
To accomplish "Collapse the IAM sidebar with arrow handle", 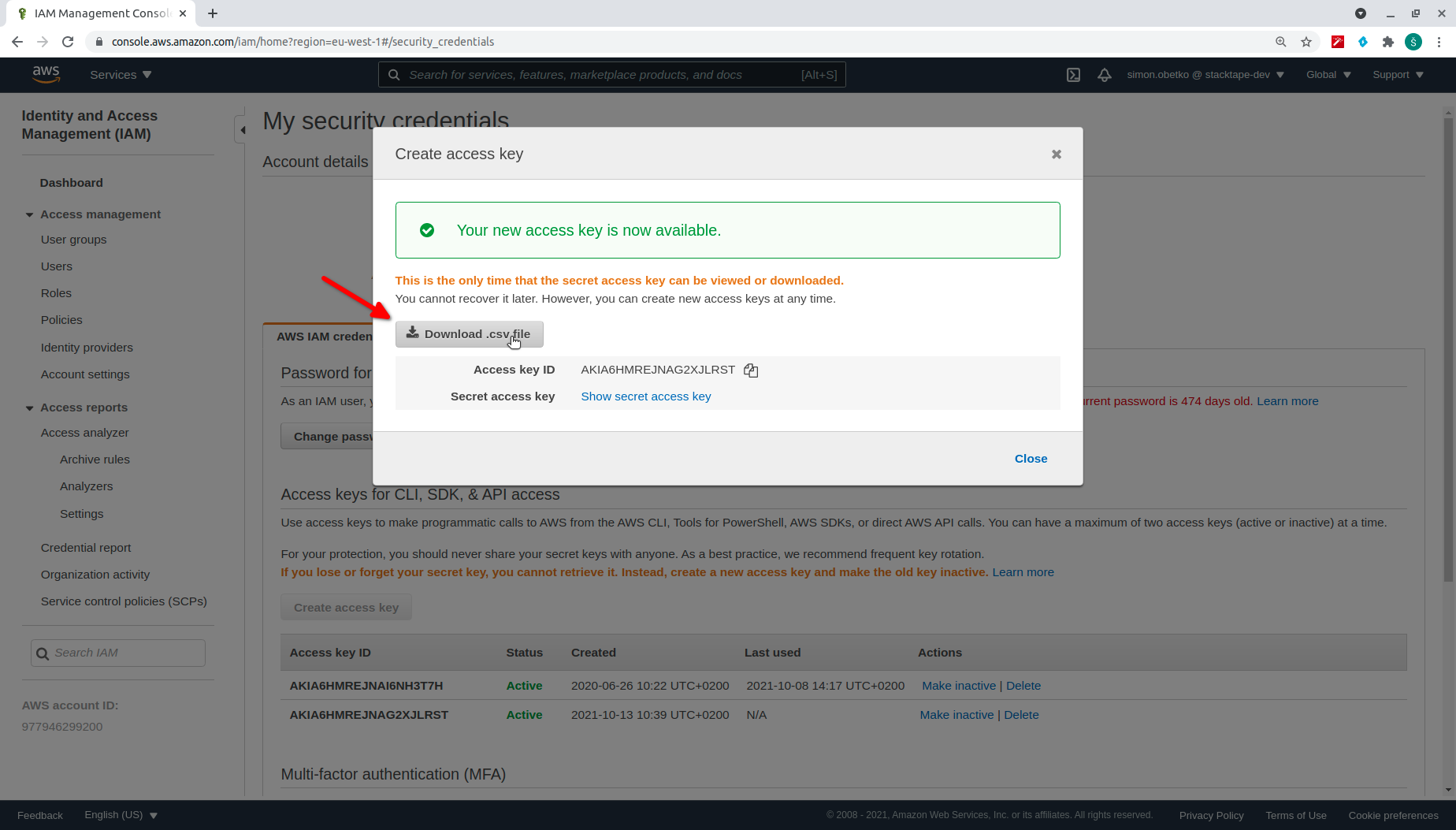I will 242,130.
